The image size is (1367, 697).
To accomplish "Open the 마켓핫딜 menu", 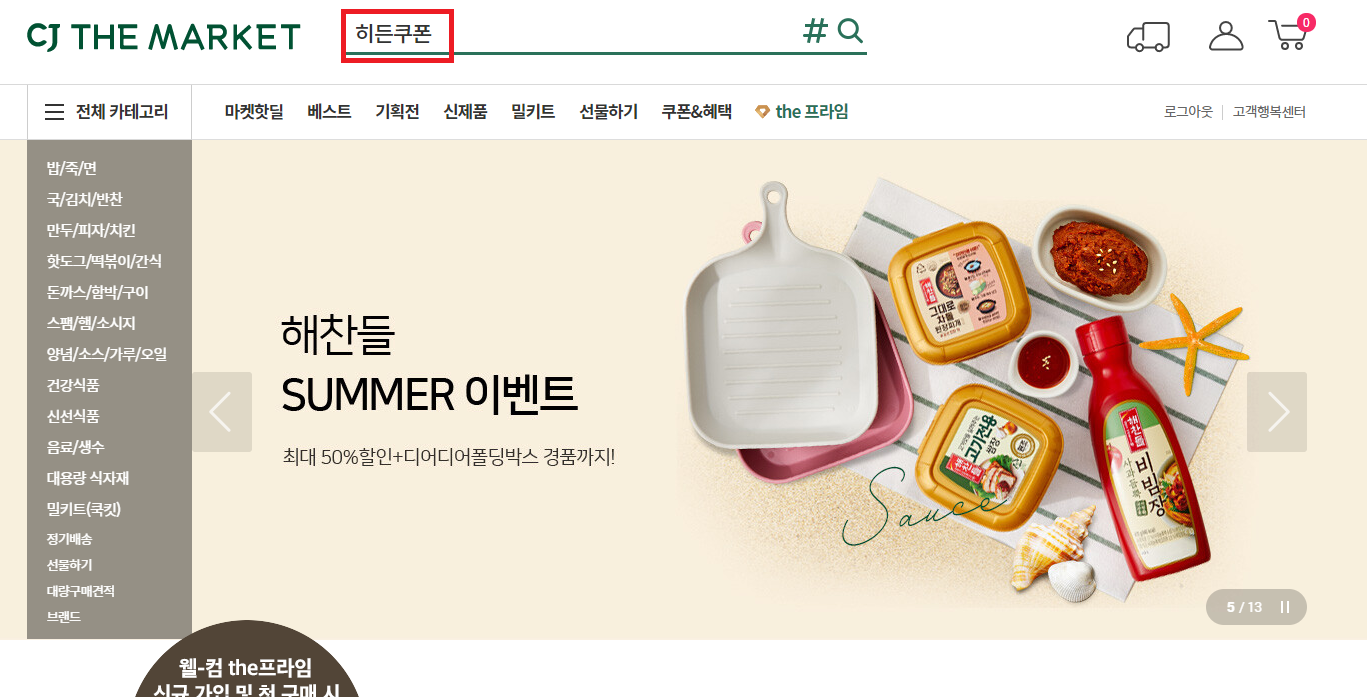I will click(x=254, y=112).
